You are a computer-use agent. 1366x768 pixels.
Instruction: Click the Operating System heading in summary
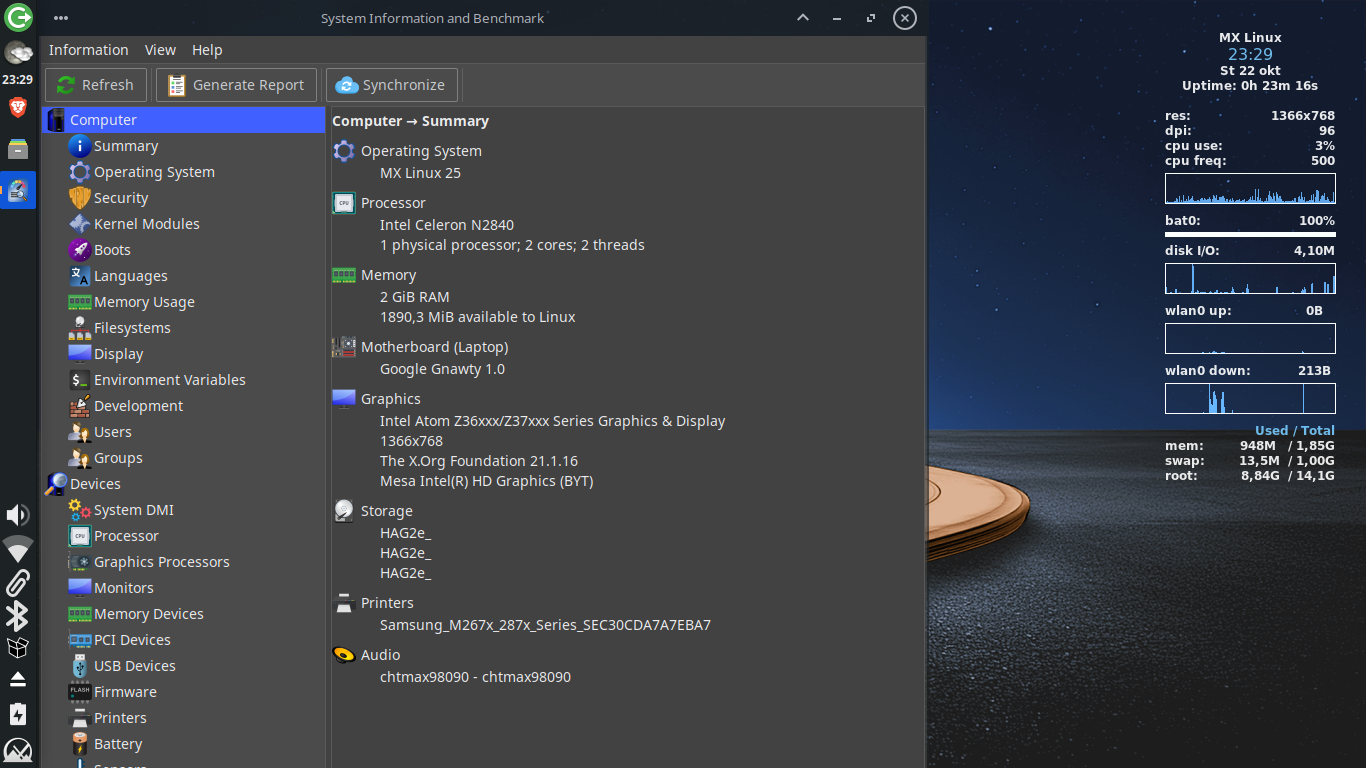[421, 151]
